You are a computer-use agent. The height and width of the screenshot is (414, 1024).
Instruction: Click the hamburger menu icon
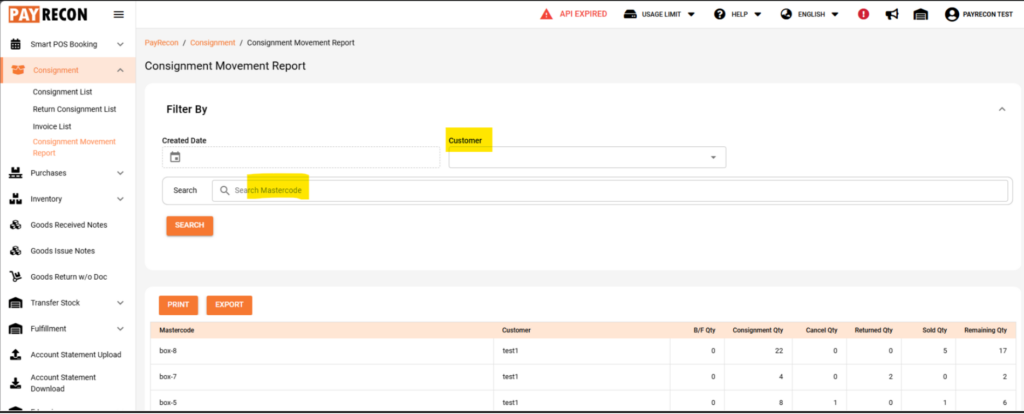click(x=119, y=14)
